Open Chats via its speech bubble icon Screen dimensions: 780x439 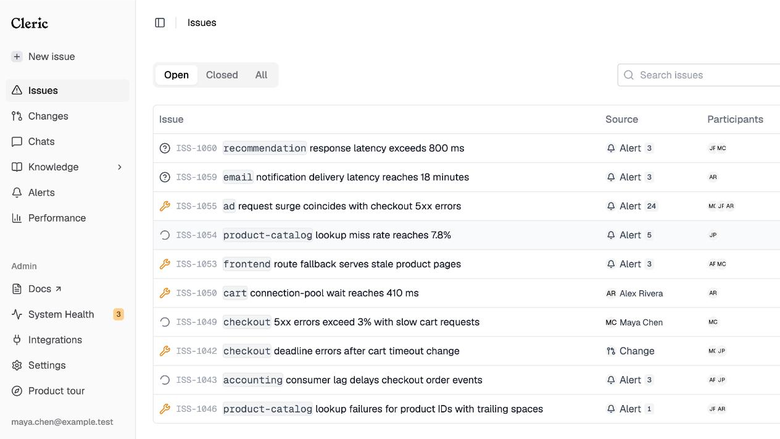point(17,142)
